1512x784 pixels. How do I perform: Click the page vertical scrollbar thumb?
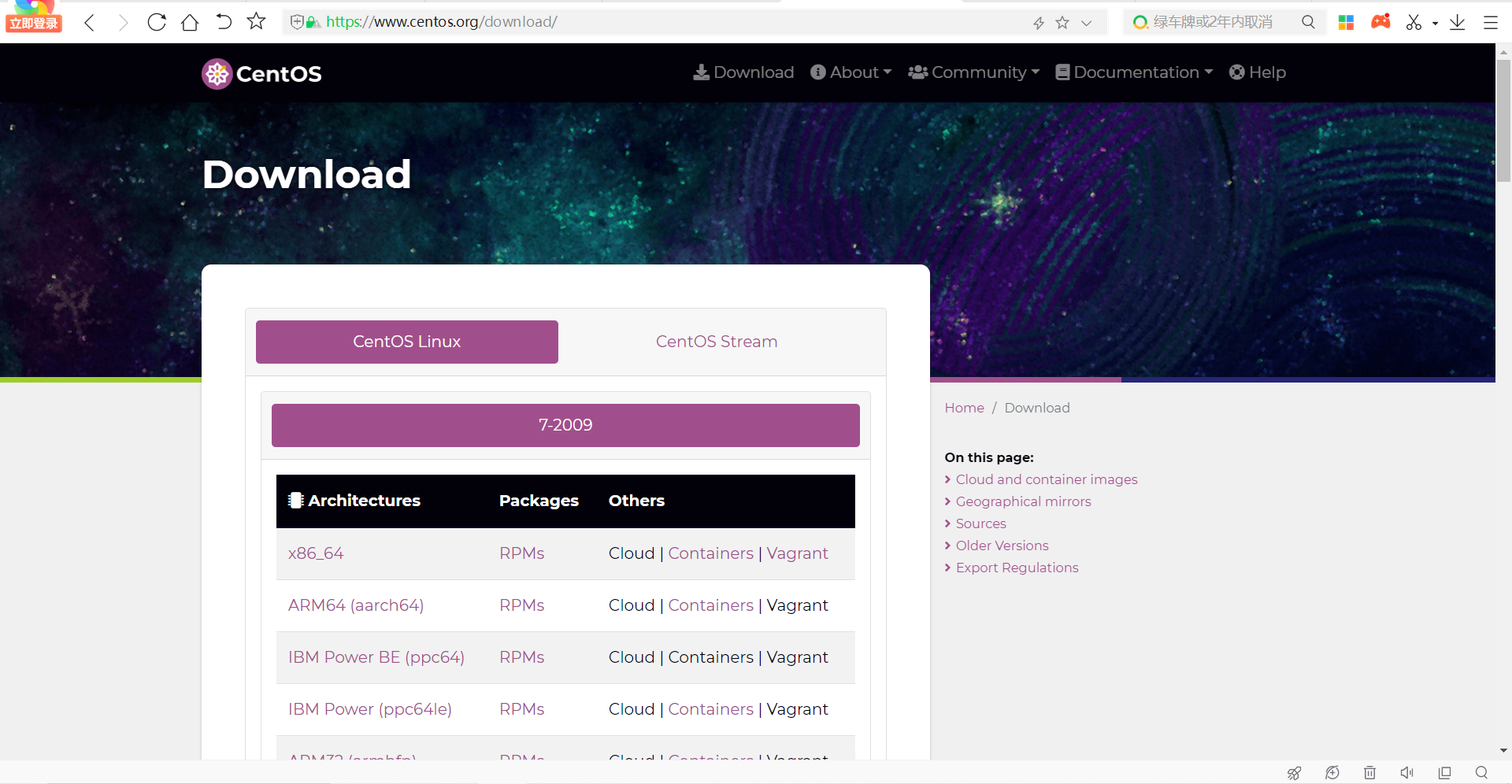[1503, 120]
